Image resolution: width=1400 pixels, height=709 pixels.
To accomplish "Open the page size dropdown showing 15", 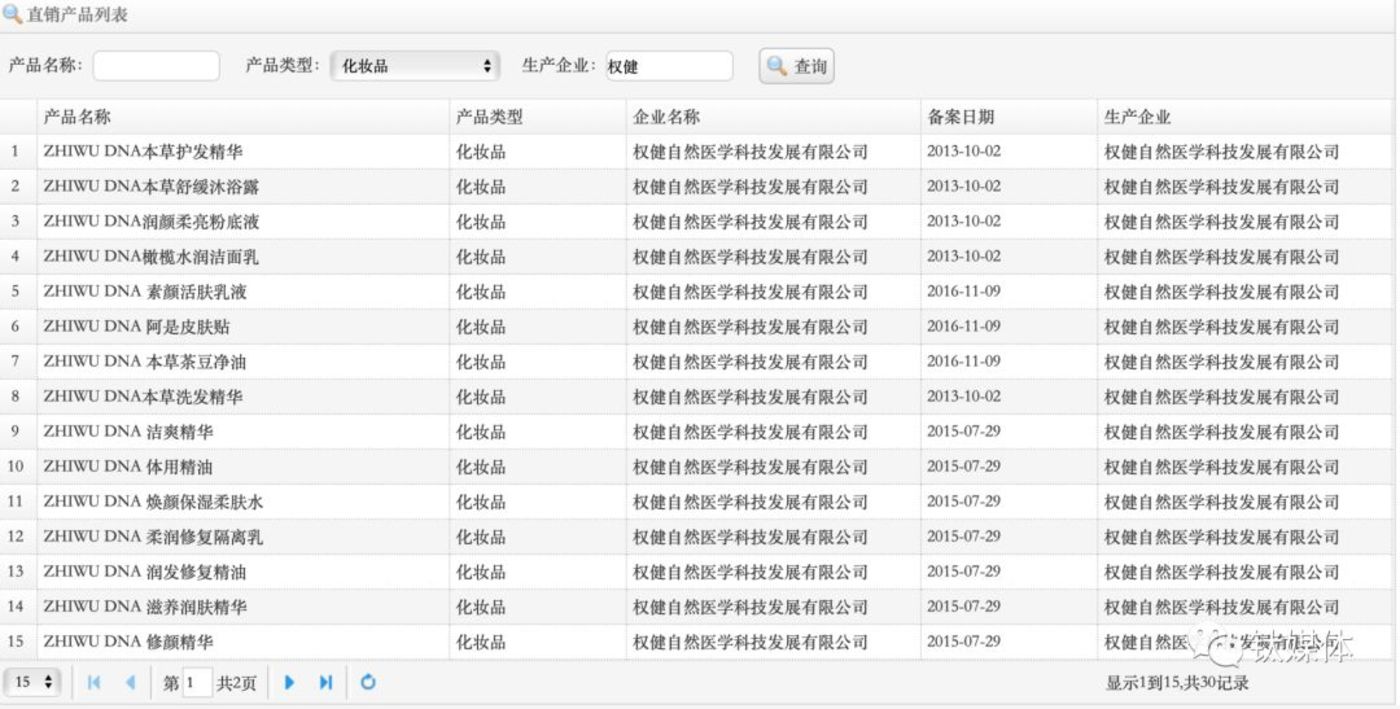I will click(x=33, y=683).
